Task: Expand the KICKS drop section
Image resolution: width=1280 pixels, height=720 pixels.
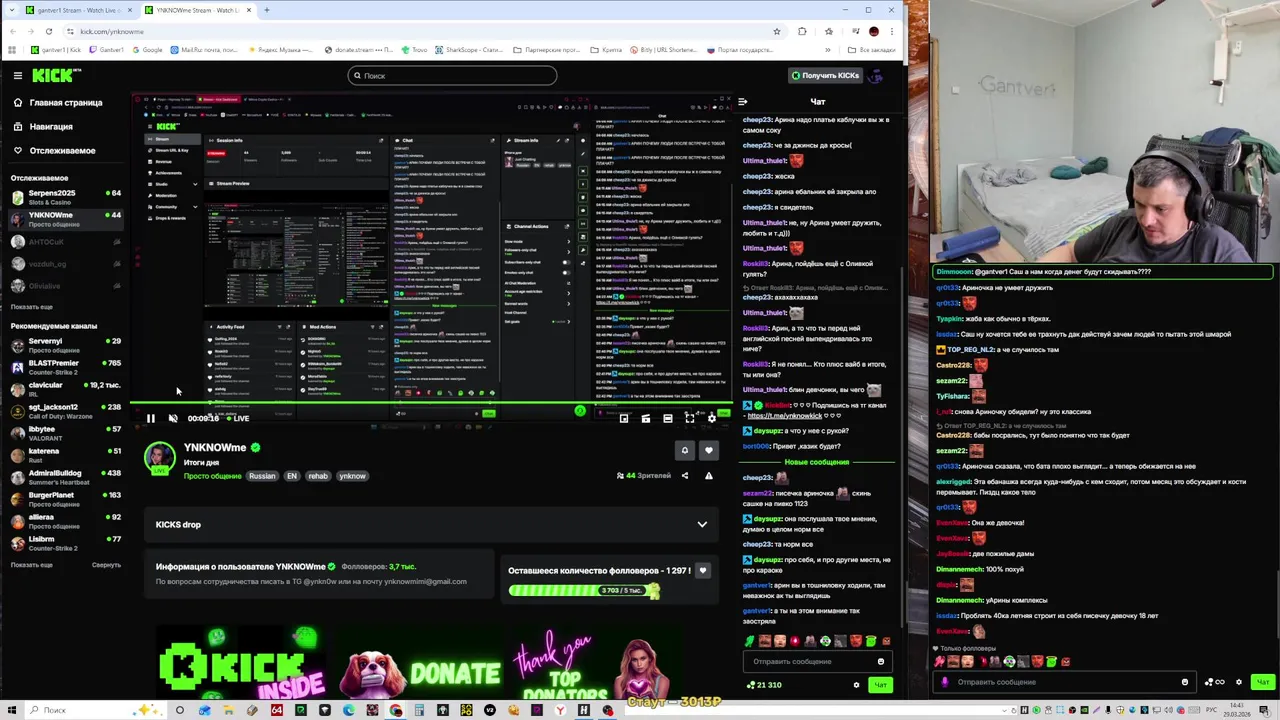Action: click(x=702, y=524)
